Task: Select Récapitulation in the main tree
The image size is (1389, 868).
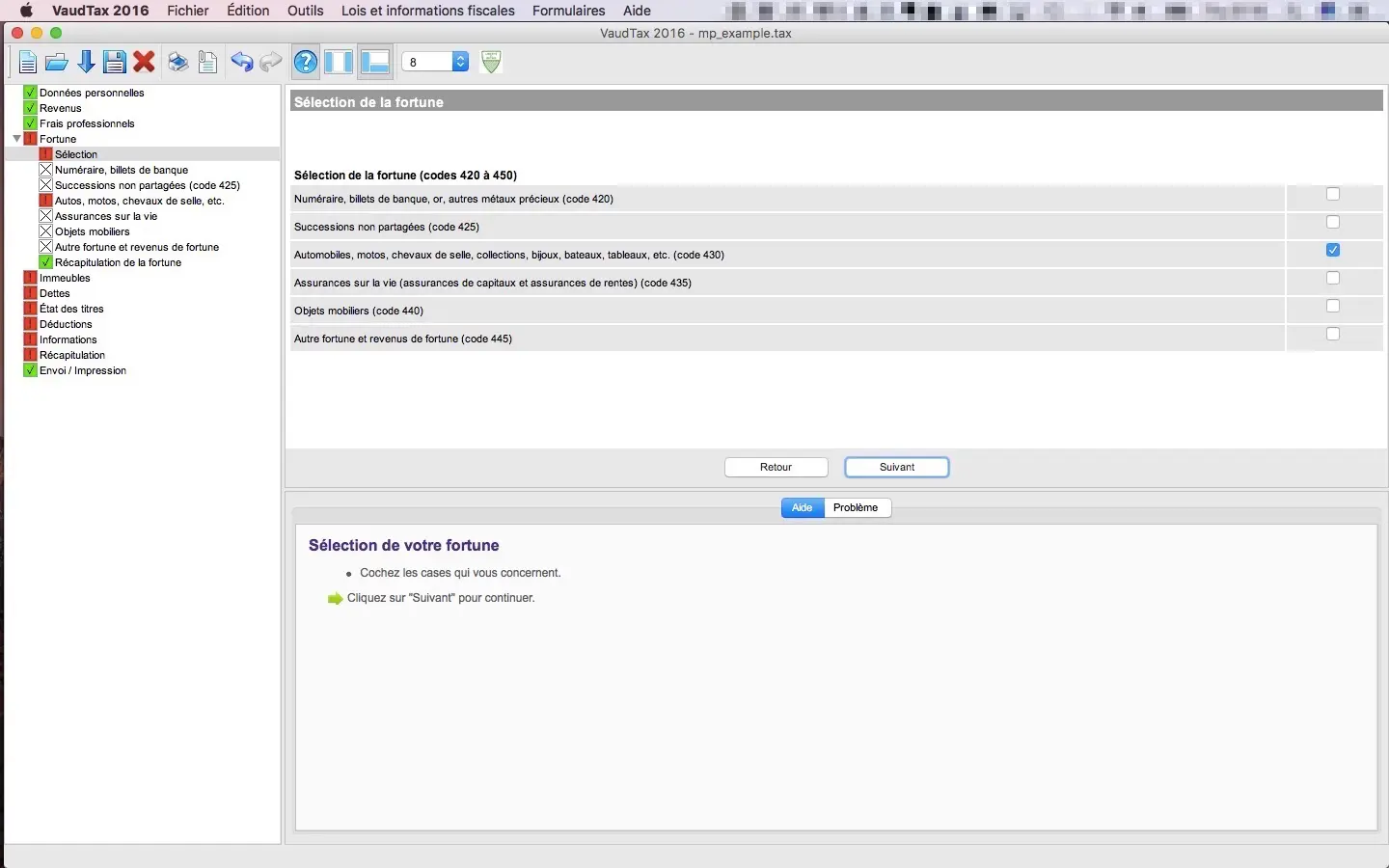Action: (72, 355)
